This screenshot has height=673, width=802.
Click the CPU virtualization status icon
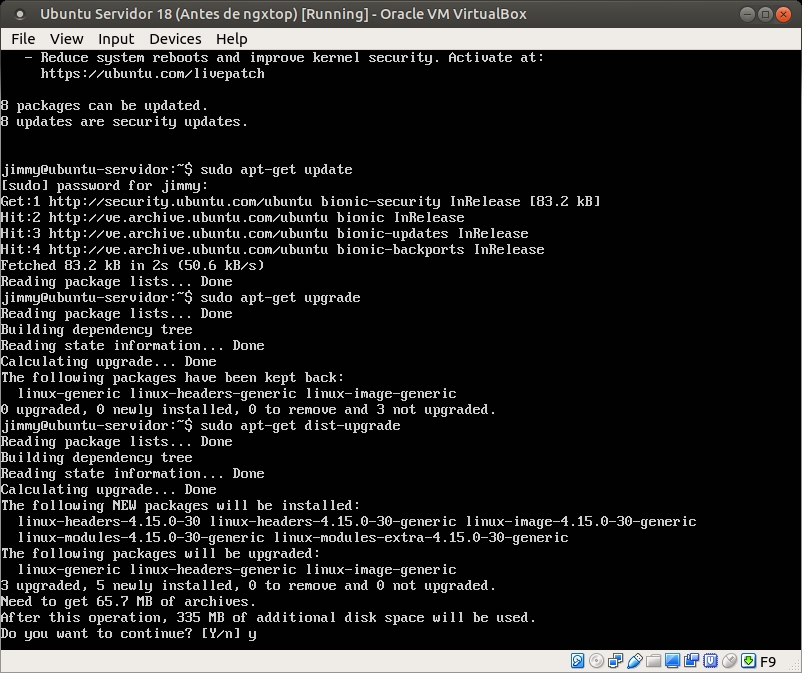[x=710, y=661]
